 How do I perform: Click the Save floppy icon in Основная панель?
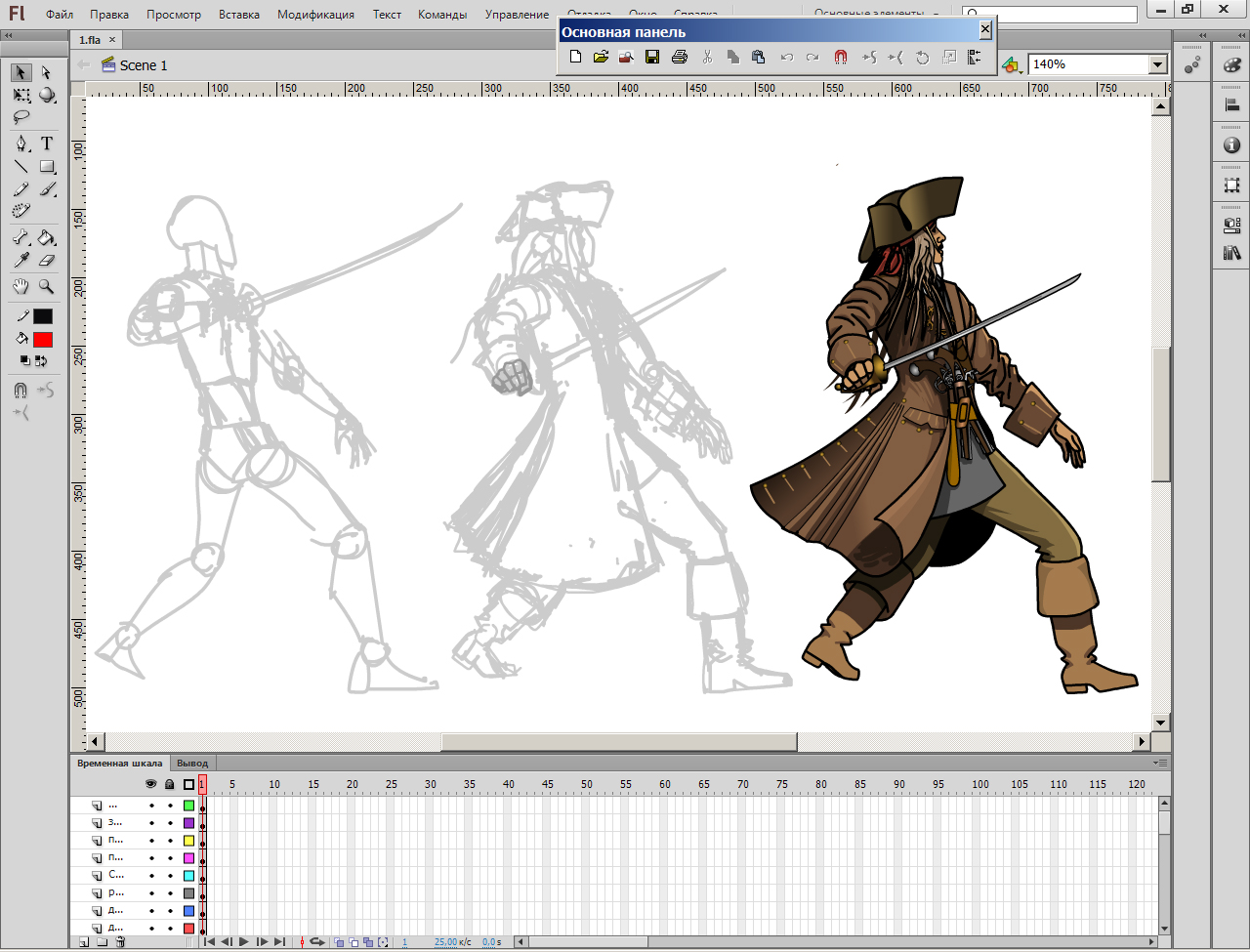tap(652, 58)
